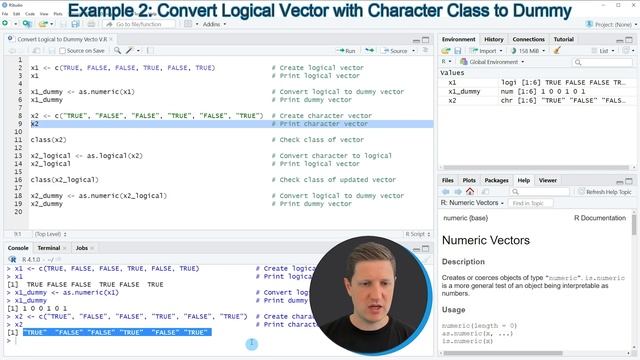Click the Help search field
This screenshot has width=640, height=360.
point(540,191)
